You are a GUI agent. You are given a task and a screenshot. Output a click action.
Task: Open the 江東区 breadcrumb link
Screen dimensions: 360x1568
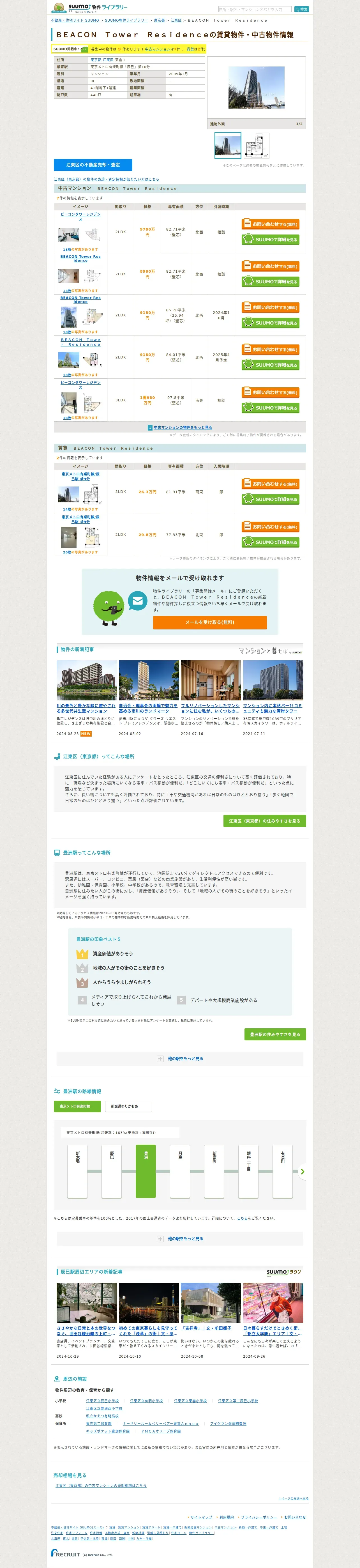coord(176,20)
